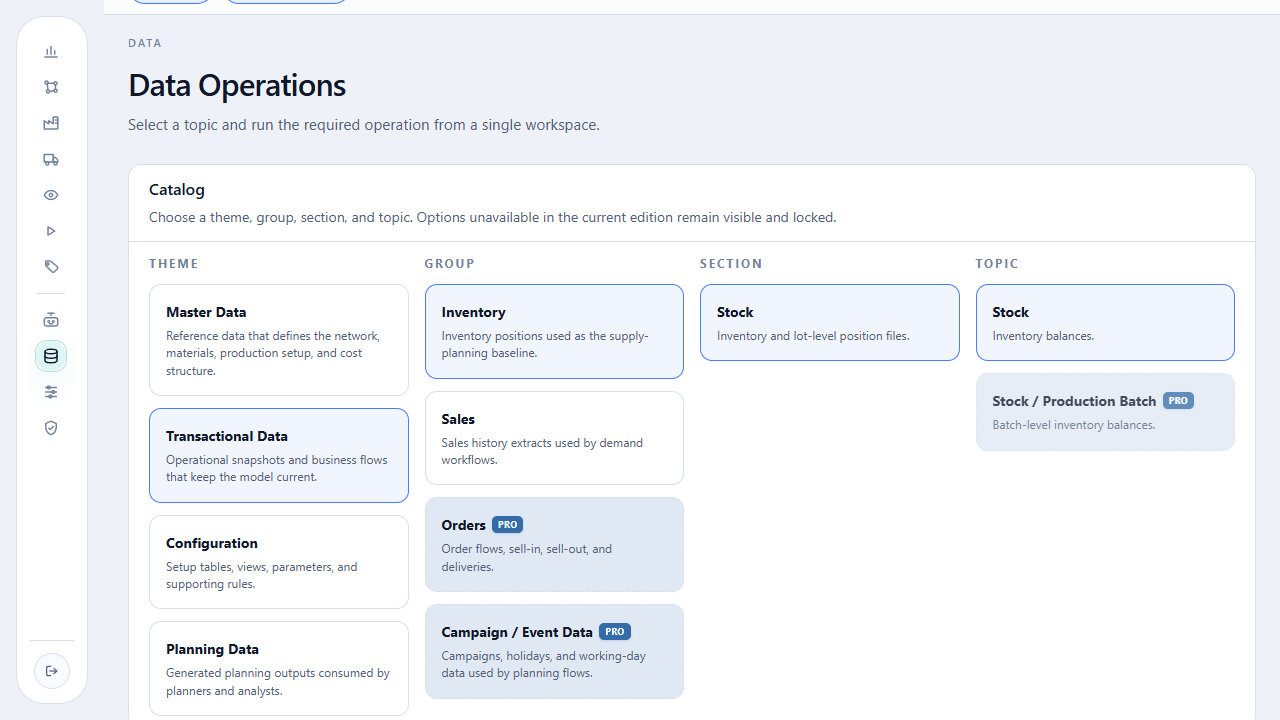Image resolution: width=1280 pixels, height=720 pixels.
Task: Click the locked Orders group card
Action: 554,544
